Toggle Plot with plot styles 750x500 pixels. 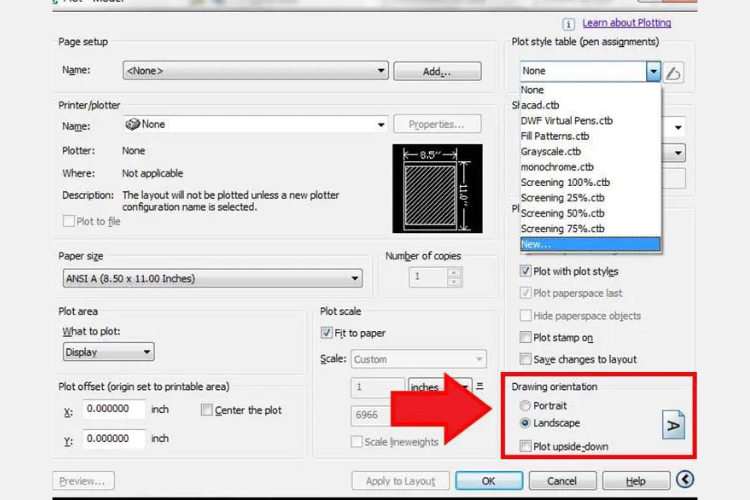(525, 271)
